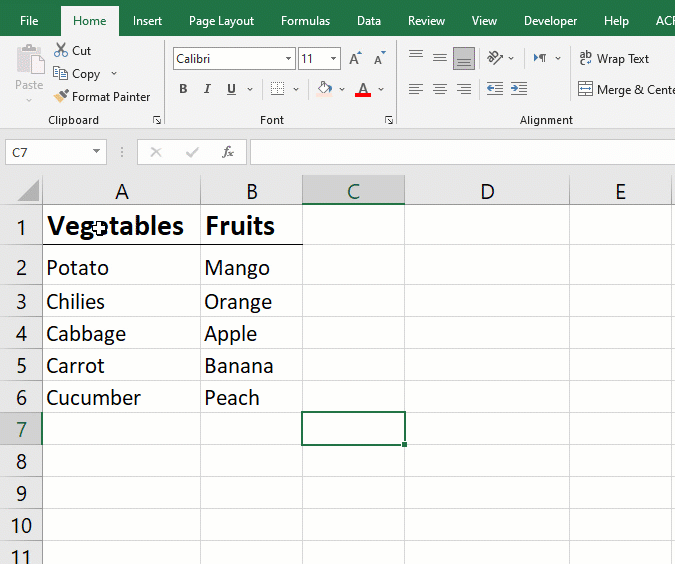Screen dimensions: 675x564
Task: Switch to the Page Layout tab
Action: pyautogui.click(x=221, y=21)
